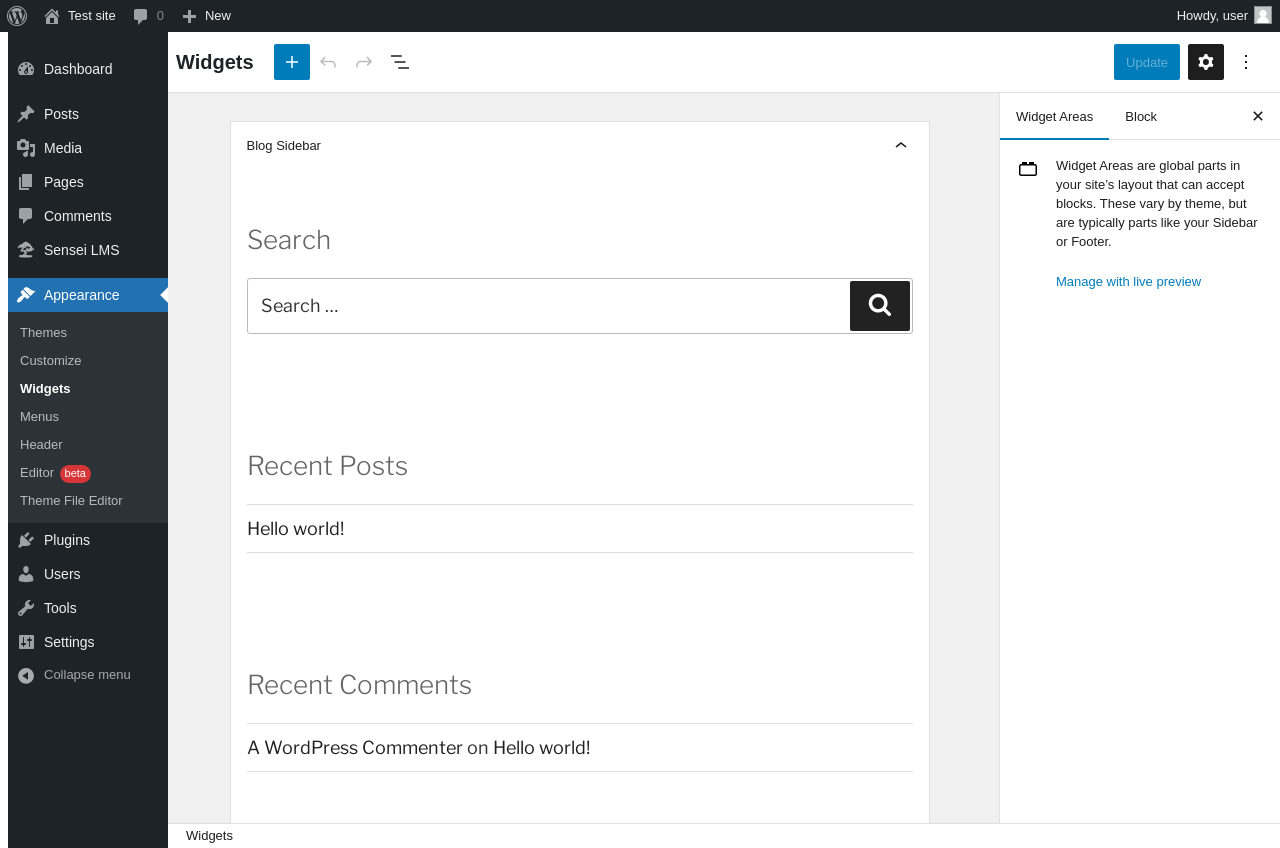Viewport: 1280px width, 848px height.
Task: Click the search magnifier button
Action: [x=880, y=306]
